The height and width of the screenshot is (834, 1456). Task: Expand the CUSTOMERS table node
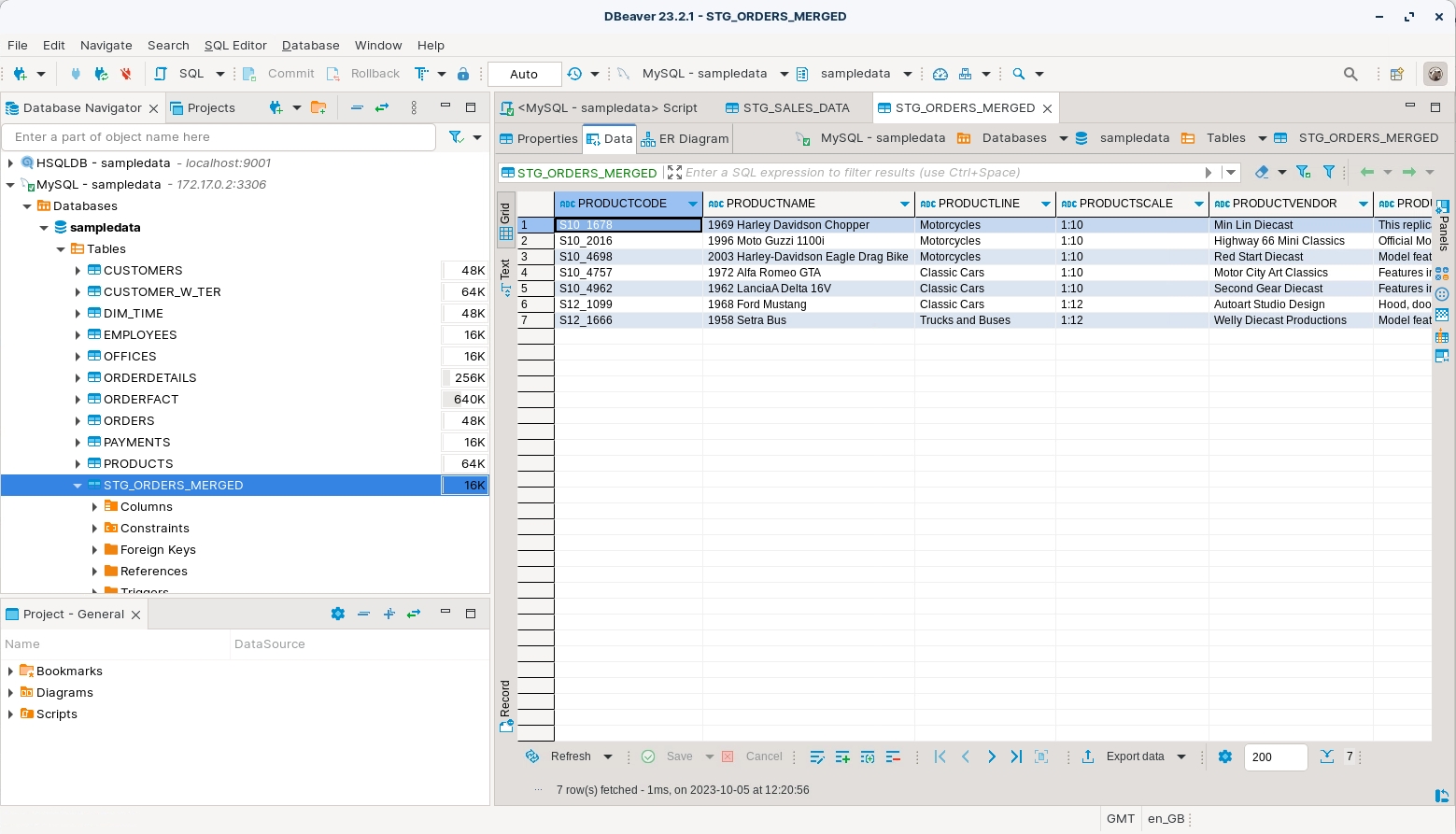click(x=78, y=271)
